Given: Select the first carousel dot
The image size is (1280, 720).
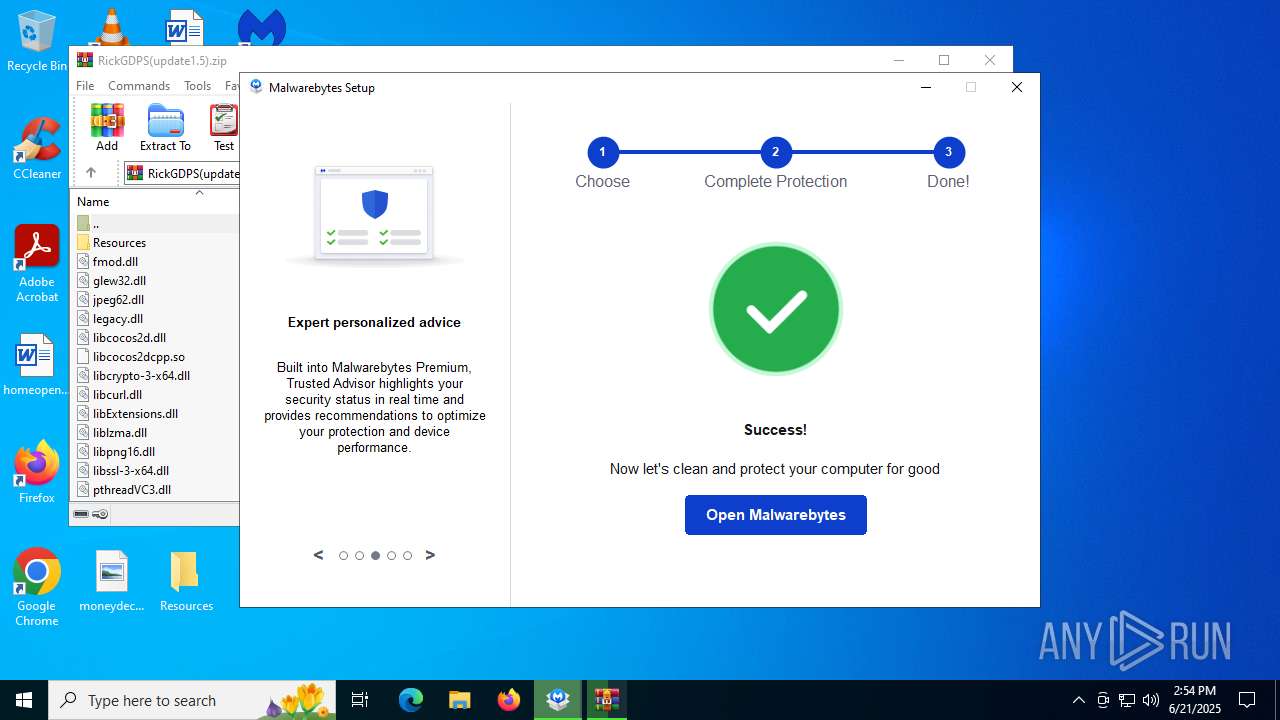Looking at the screenshot, I should [x=343, y=555].
